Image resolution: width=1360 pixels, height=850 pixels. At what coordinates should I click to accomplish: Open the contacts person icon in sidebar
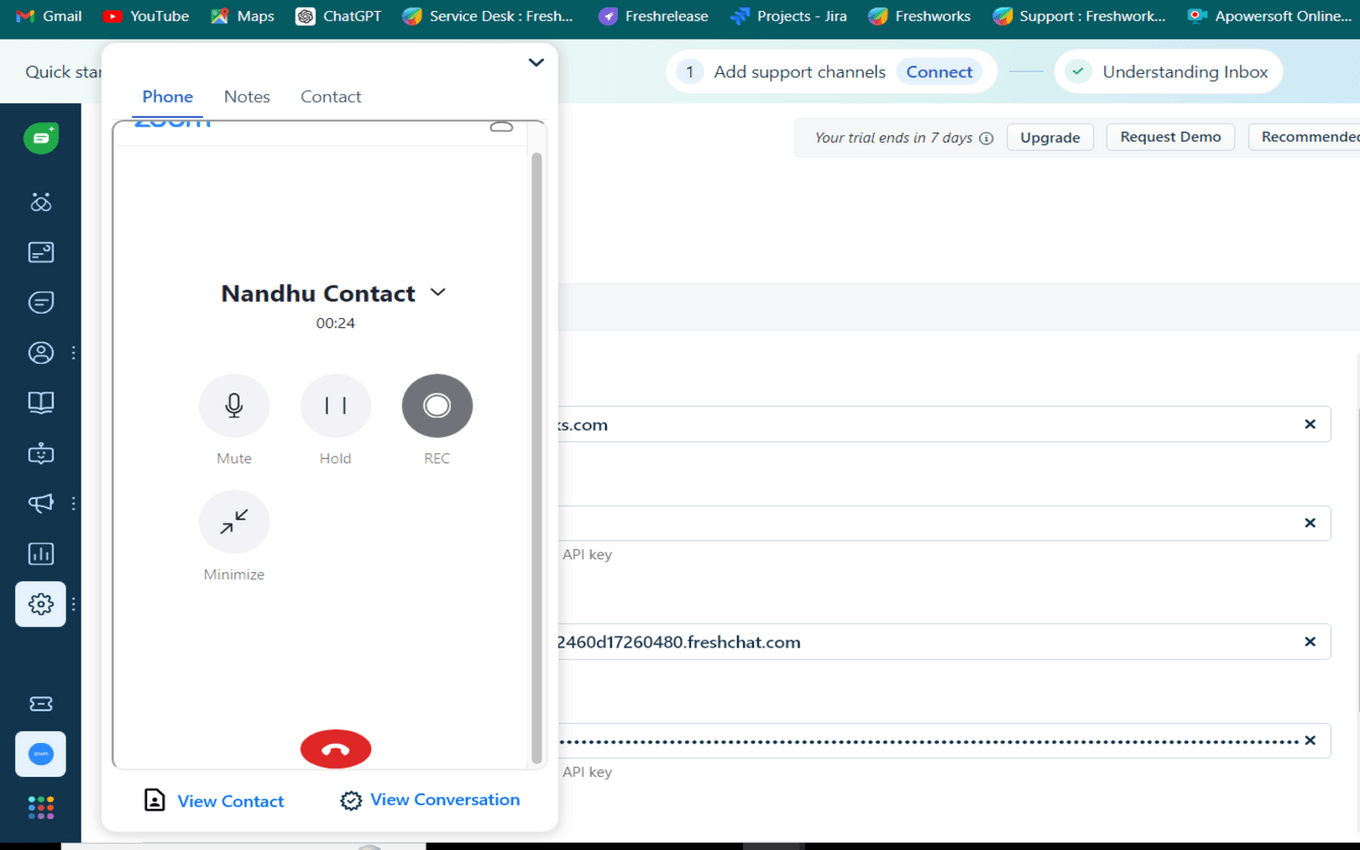point(41,352)
